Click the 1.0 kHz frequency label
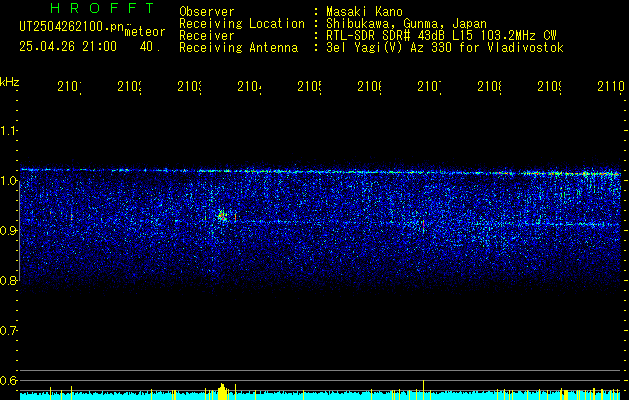Image resolution: width=629 pixels, height=400 pixels. tap(8, 181)
